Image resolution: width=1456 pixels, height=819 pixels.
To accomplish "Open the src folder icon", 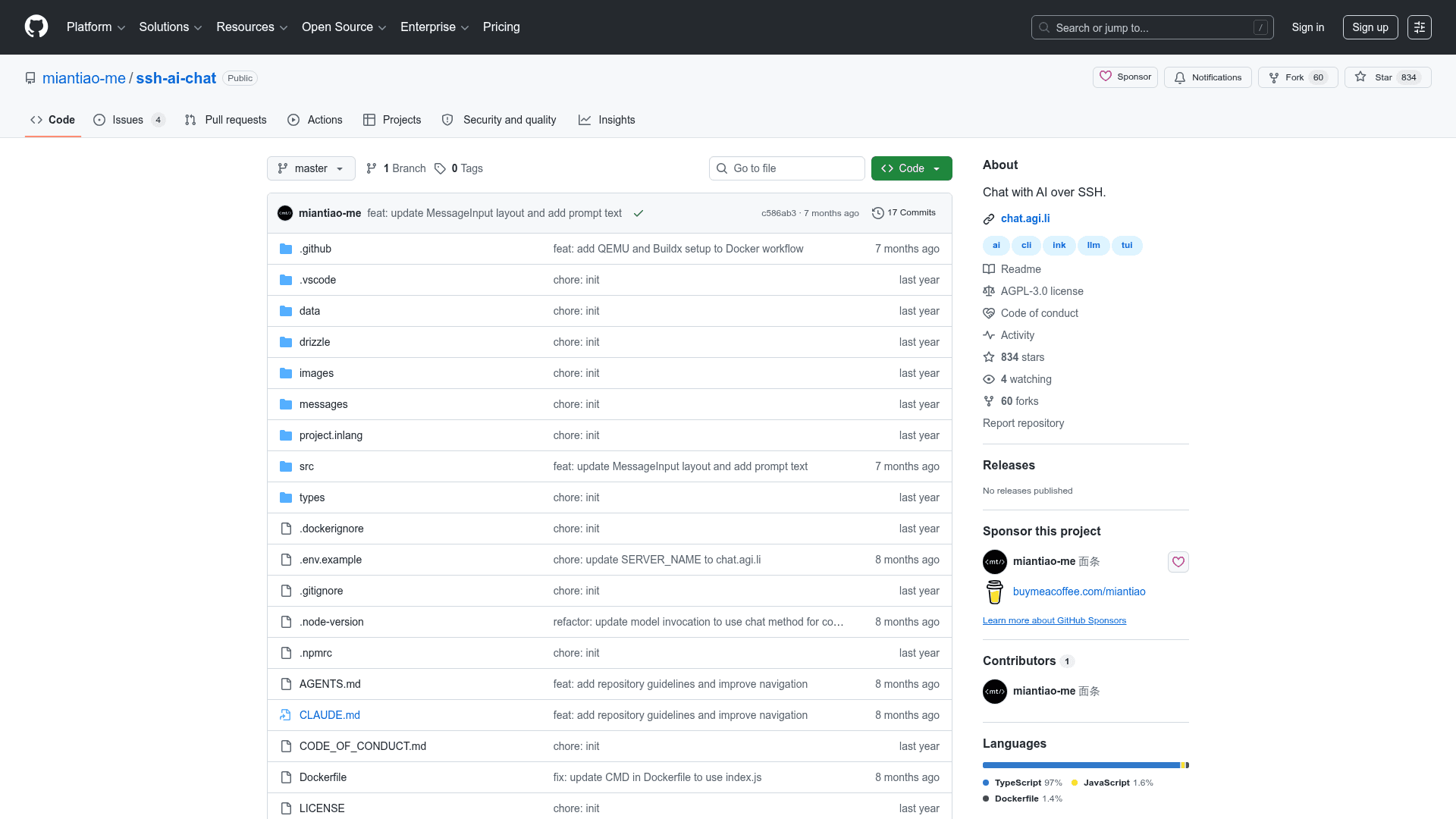I will click(286, 466).
